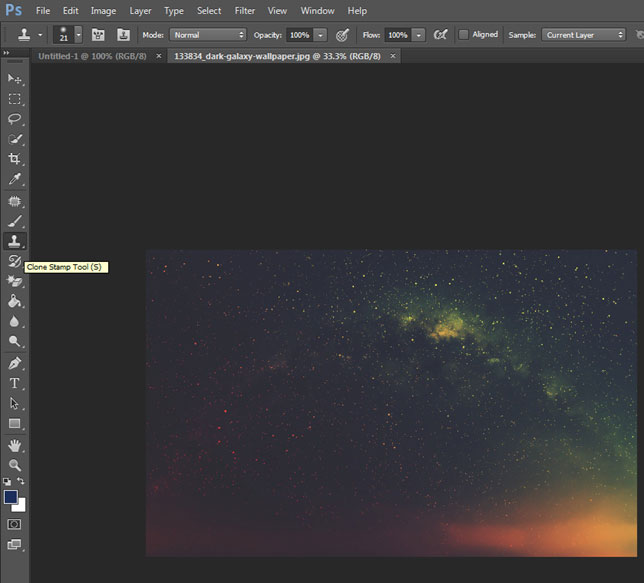
Task: Open the blending Mode dropdown
Action: point(207,34)
